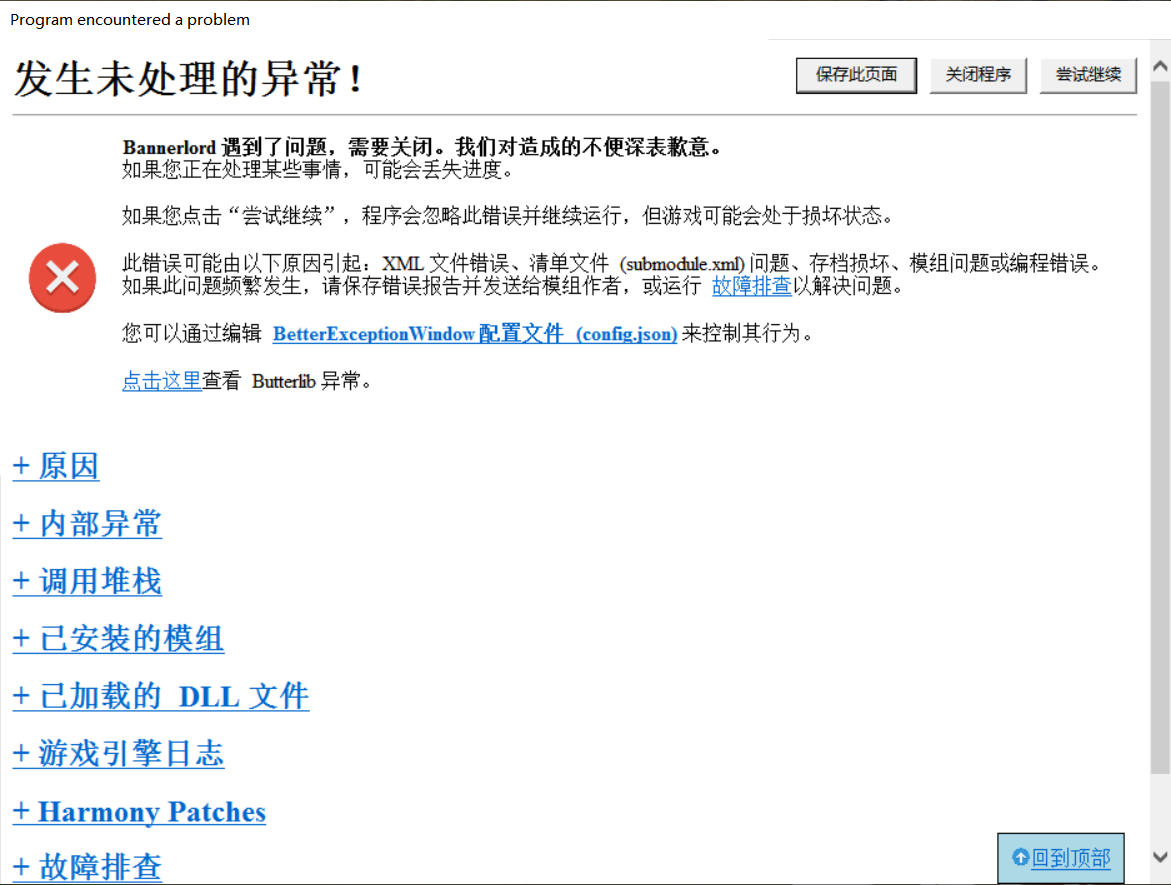Click the up arrow icon in 回到顶部

[x=1020, y=857]
